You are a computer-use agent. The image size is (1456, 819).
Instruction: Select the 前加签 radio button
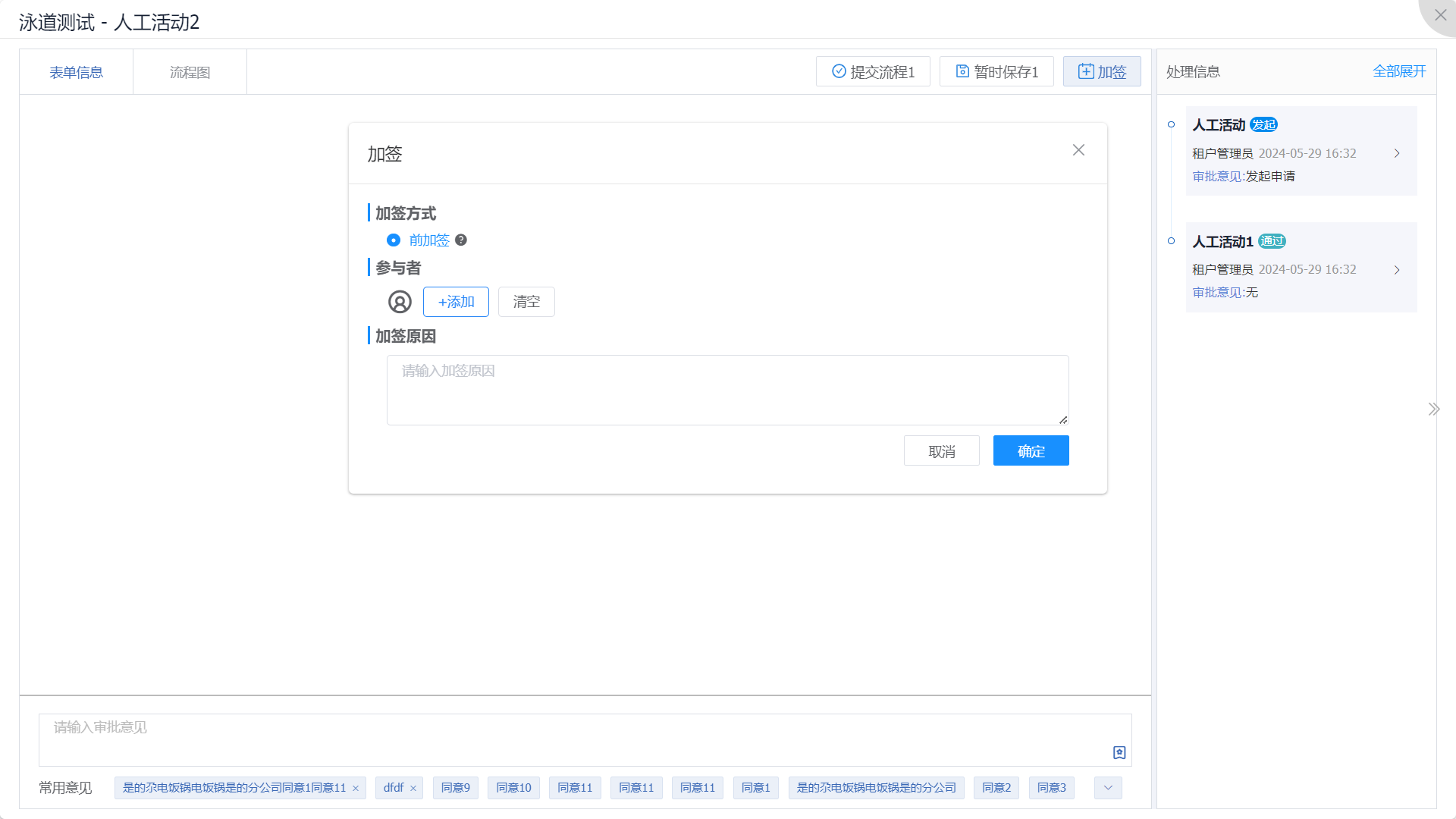pos(394,240)
